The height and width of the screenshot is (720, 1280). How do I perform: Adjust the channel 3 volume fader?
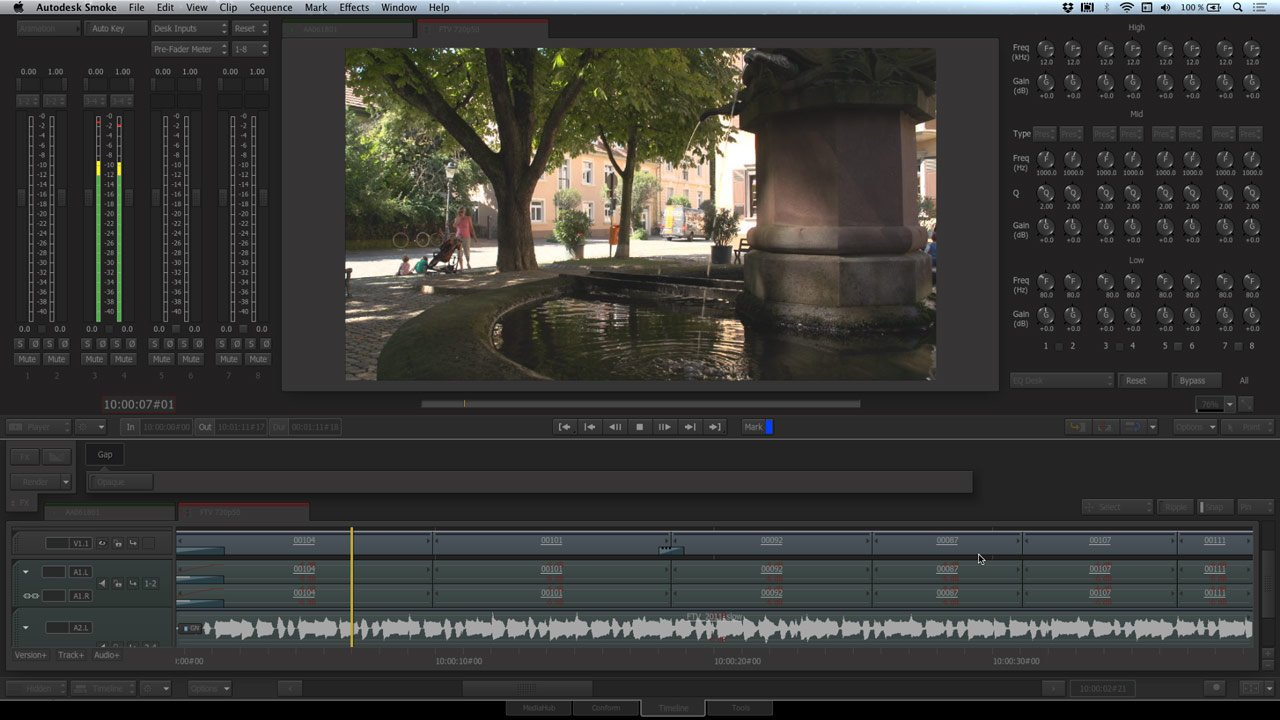(x=88, y=197)
